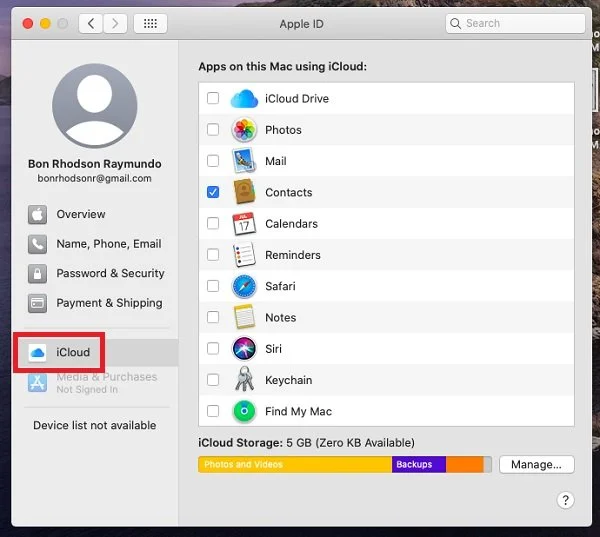Click the 'Device list not available' text

(x=95, y=425)
